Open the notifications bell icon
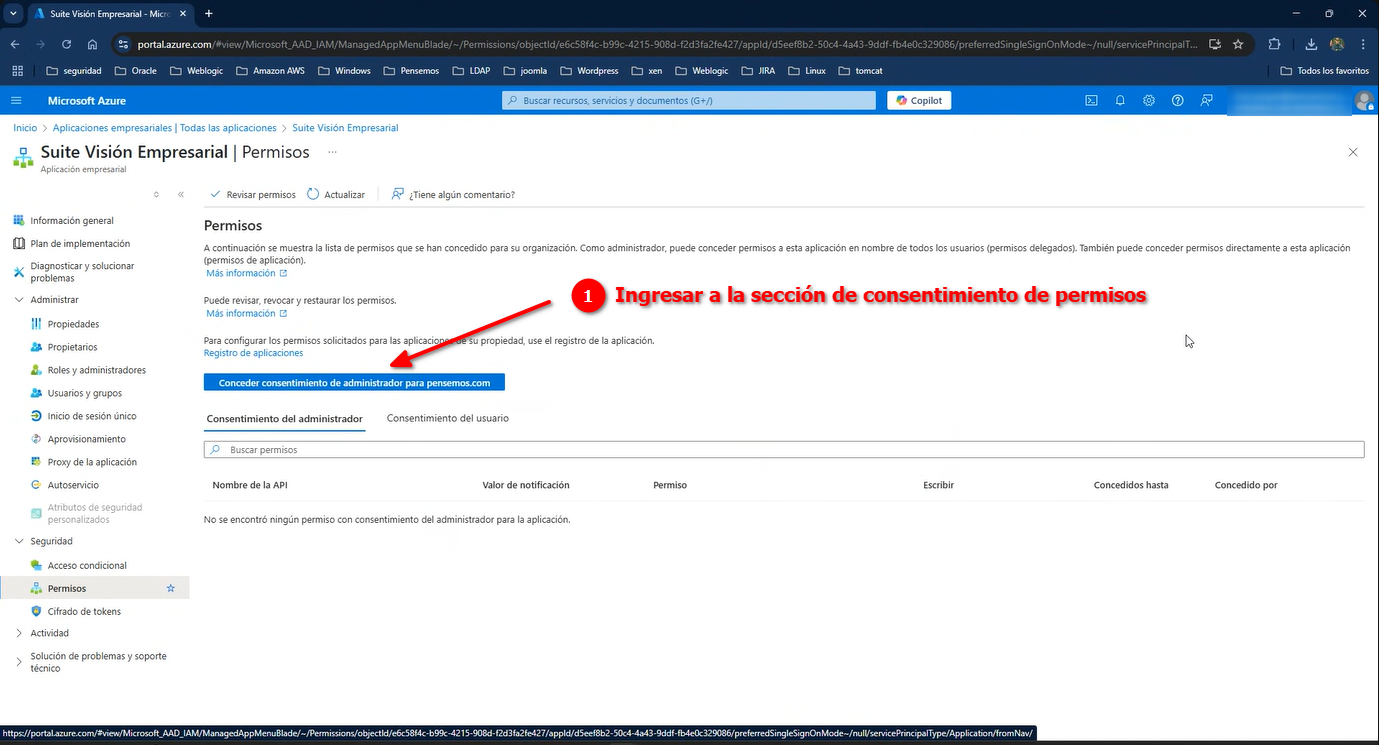 pos(1120,100)
